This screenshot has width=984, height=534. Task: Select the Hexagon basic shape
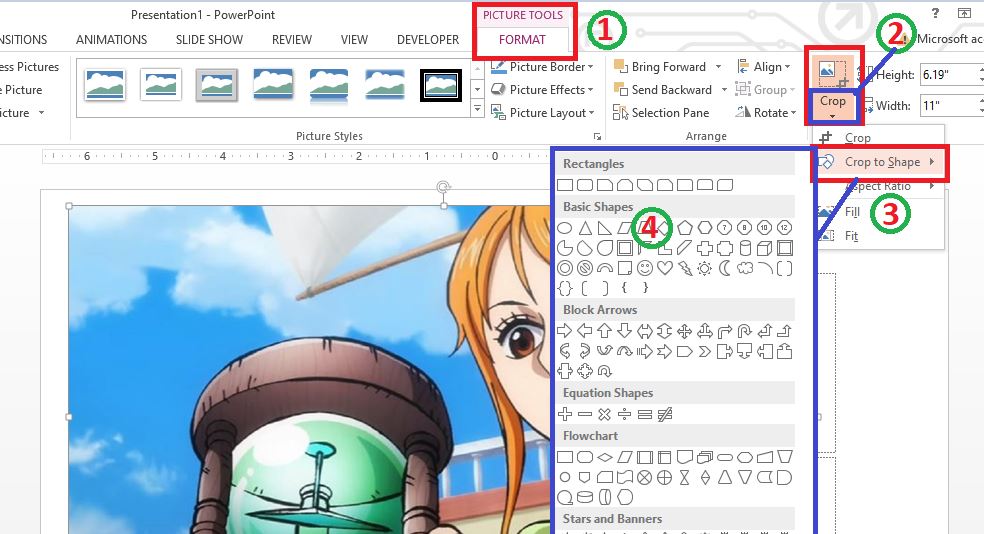click(705, 228)
